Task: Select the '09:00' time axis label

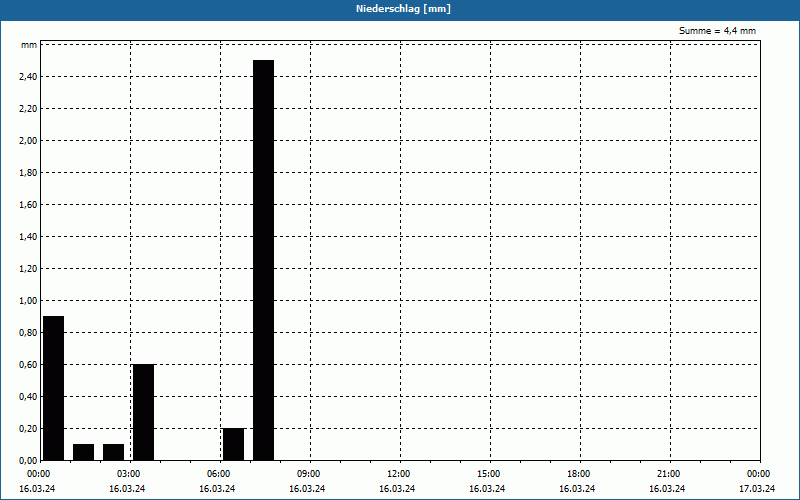Action: 309,474
